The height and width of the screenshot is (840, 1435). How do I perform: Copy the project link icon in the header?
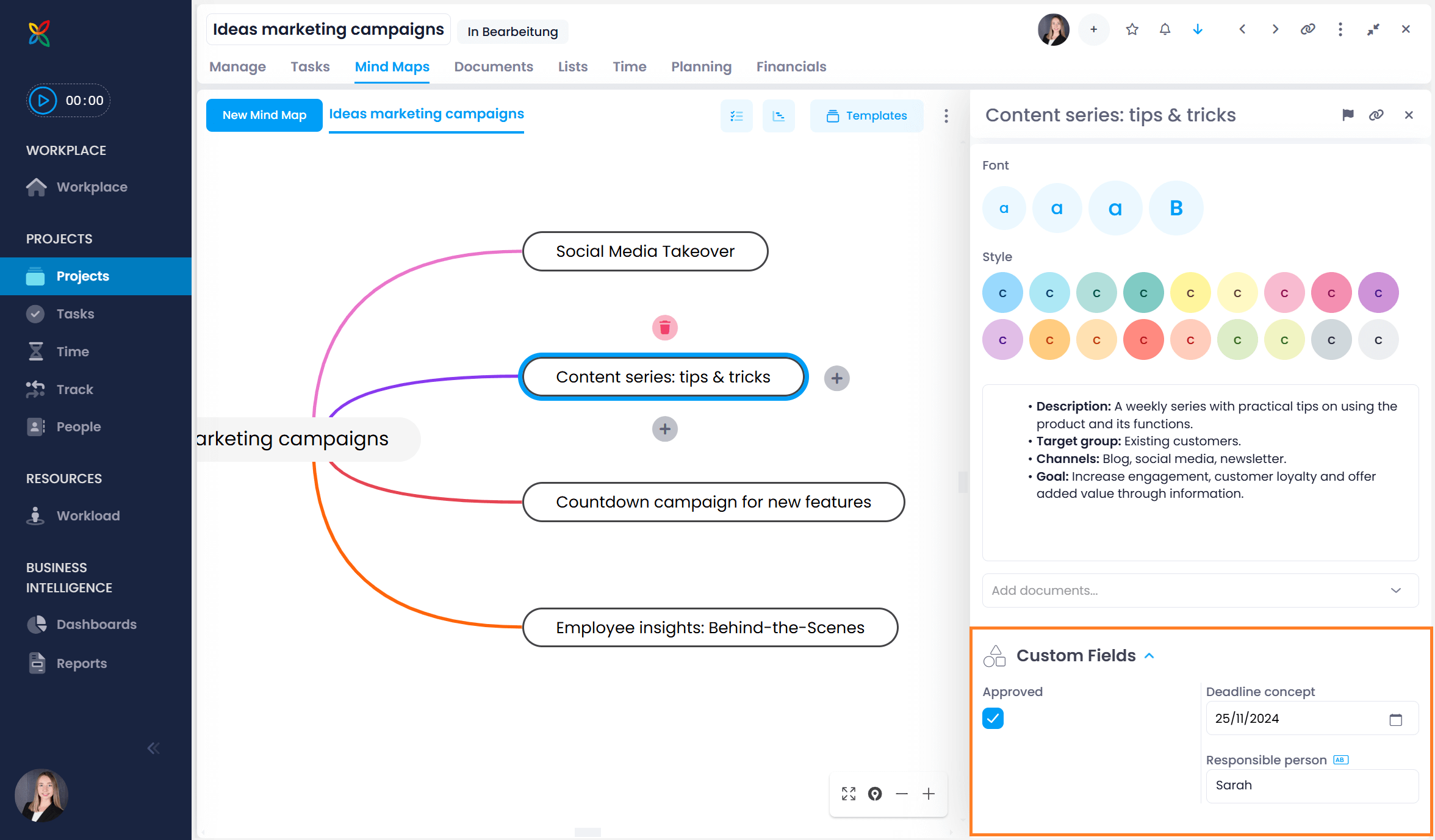coord(1307,29)
